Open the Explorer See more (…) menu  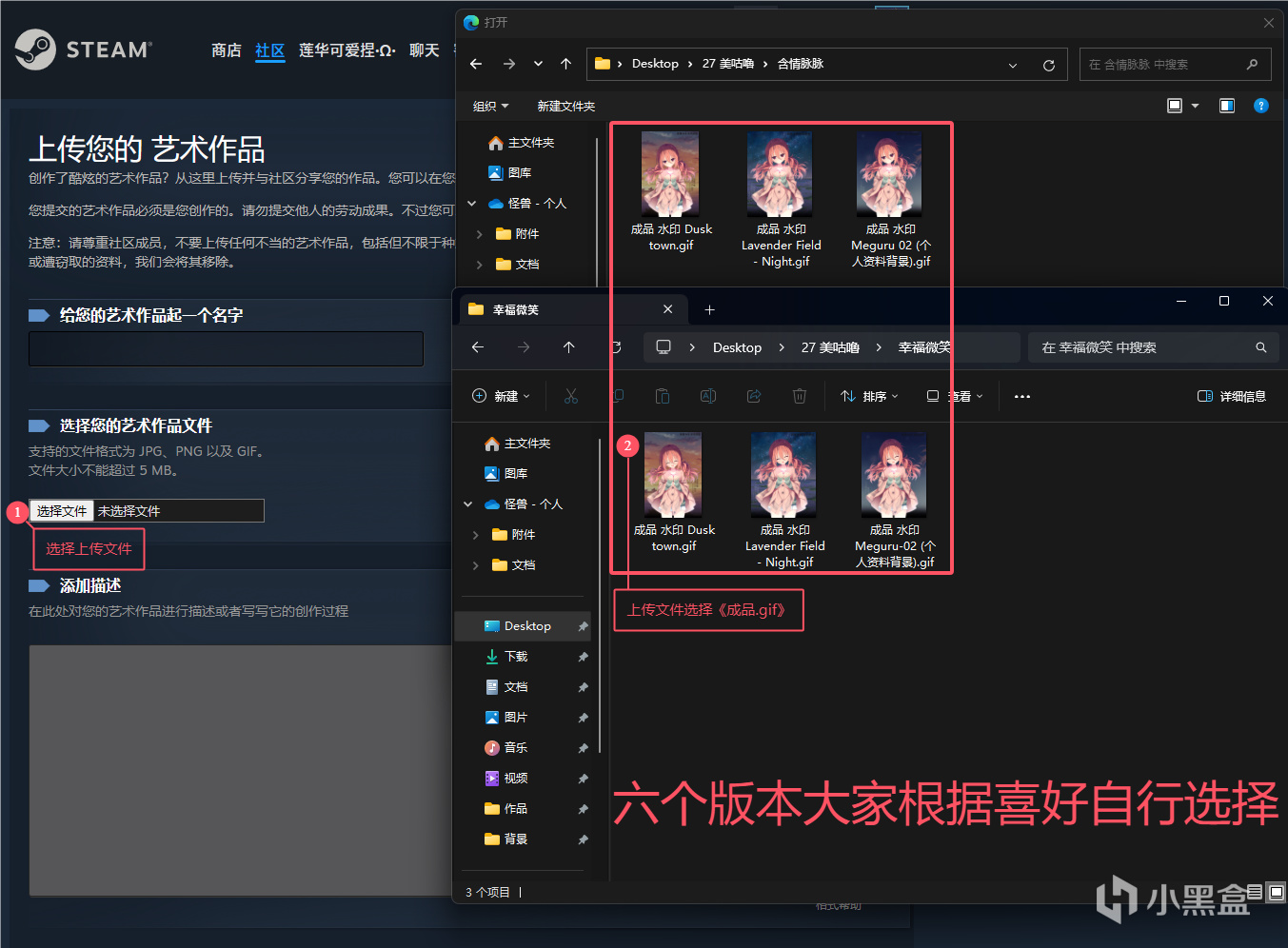1022,396
